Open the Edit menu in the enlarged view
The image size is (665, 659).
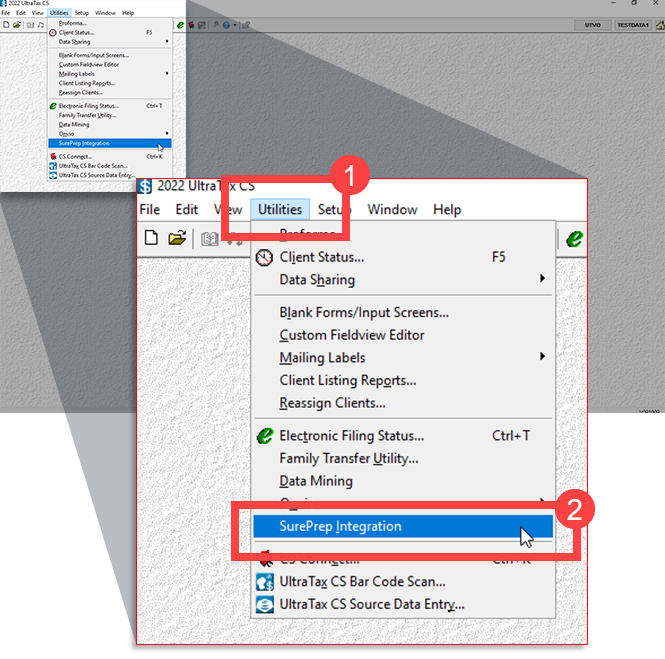tap(187, 209)
